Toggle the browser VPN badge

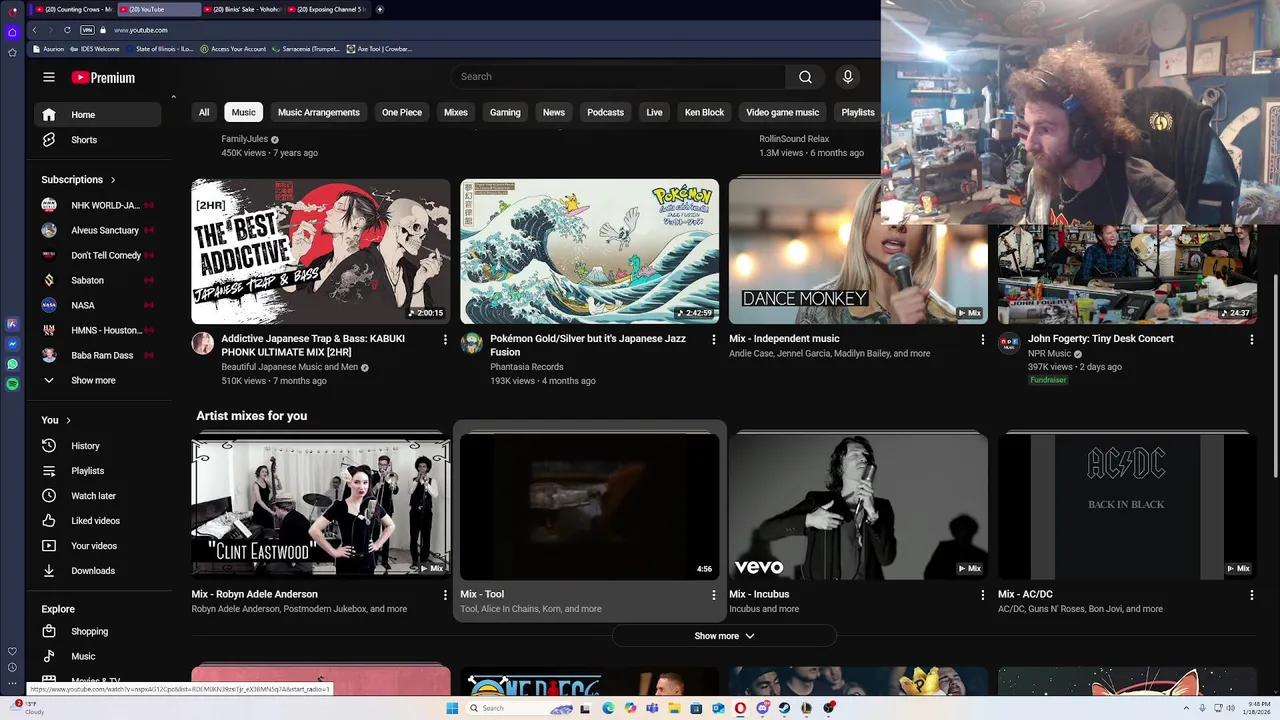coord(87,30)
